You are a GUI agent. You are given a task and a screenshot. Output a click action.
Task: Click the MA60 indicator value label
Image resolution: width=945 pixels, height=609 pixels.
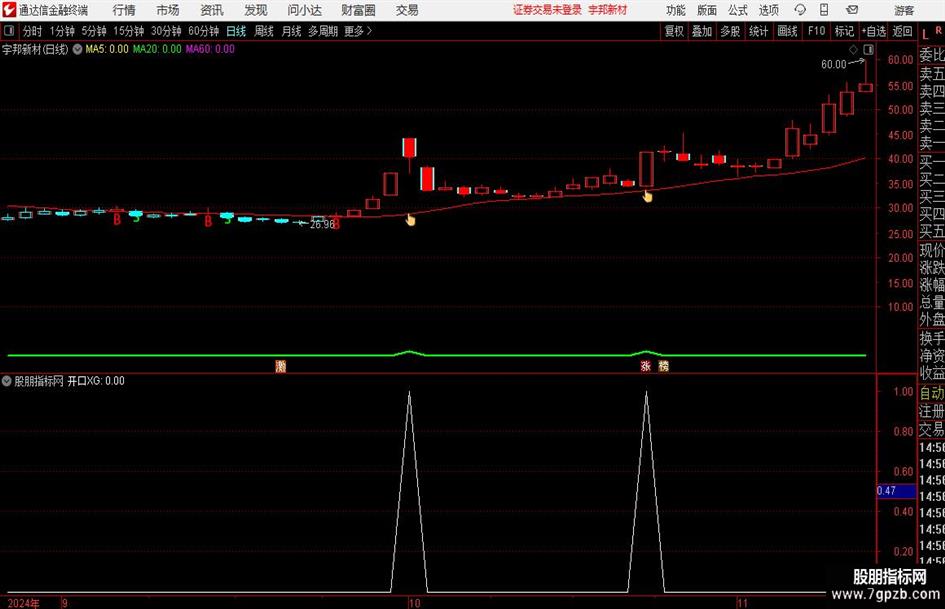point(210,49)
